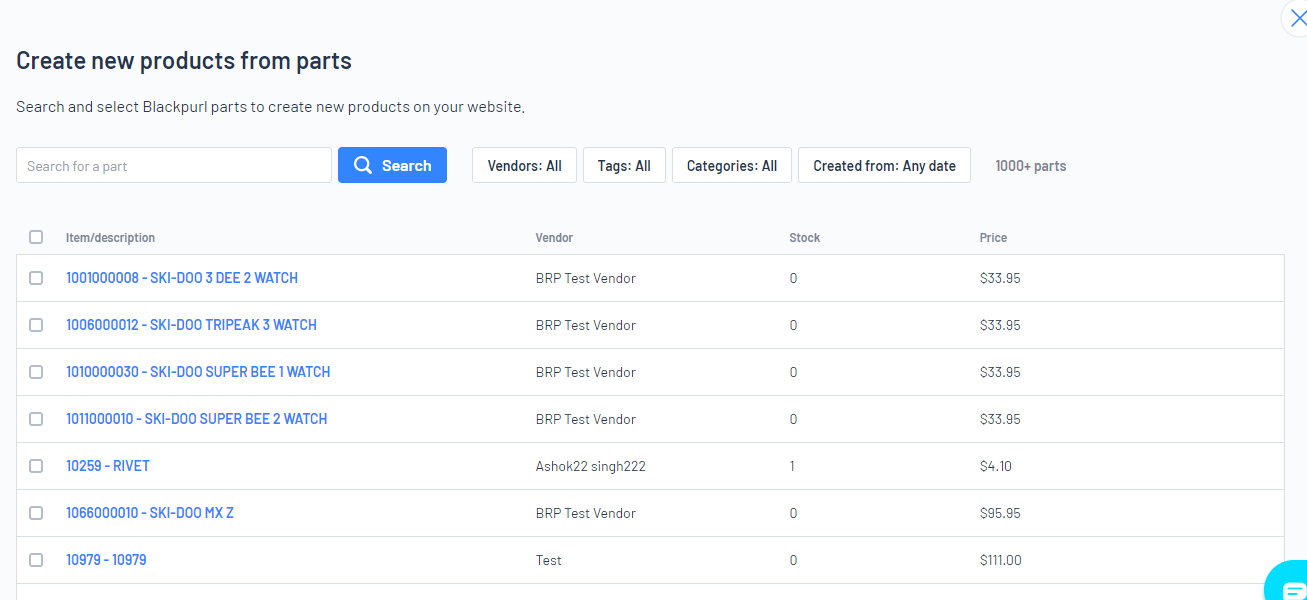
Task: Click the Price column header
Action: [993, 238]
